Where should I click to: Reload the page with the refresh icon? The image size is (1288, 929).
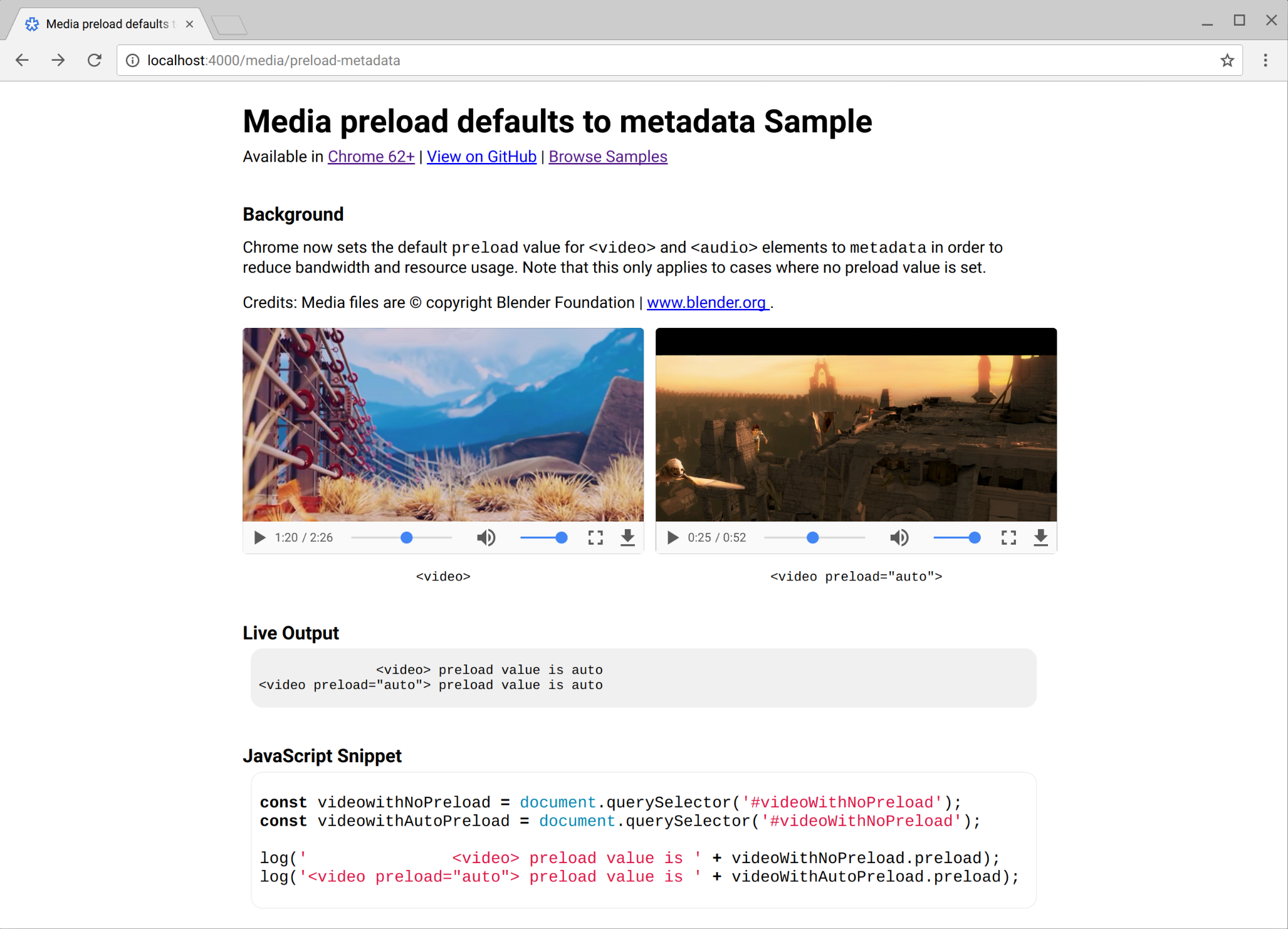tap(95, 60)
